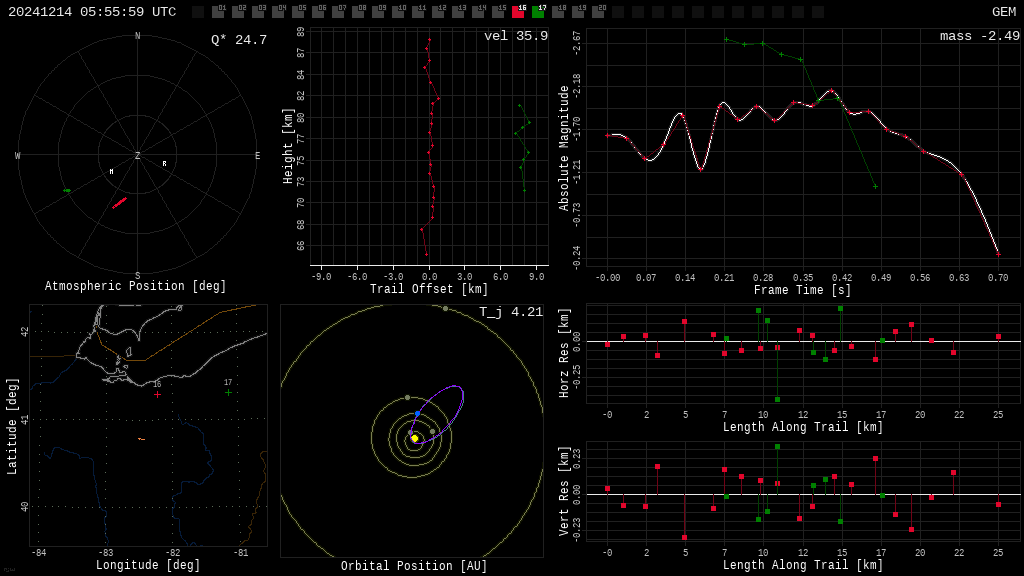Viewport: 1024px width, 576px height.
Task: Click the red station 16 indicator
Action: tap(518, 11)
